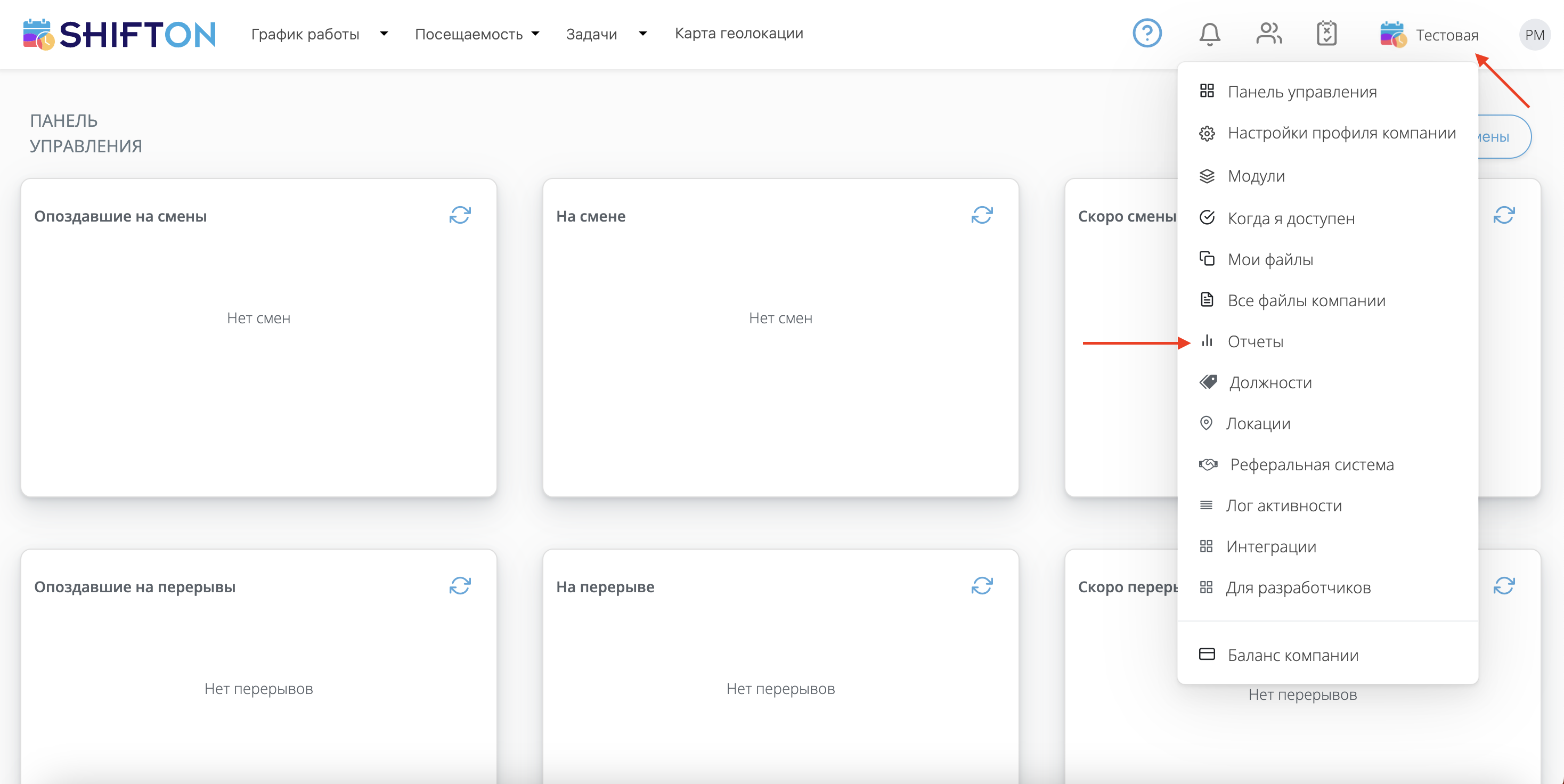Refresh the Скоро смены card
Image resolution: width=1564 pixels, height=784 pixels.
pyautogui.click(x=1504, y=215)
